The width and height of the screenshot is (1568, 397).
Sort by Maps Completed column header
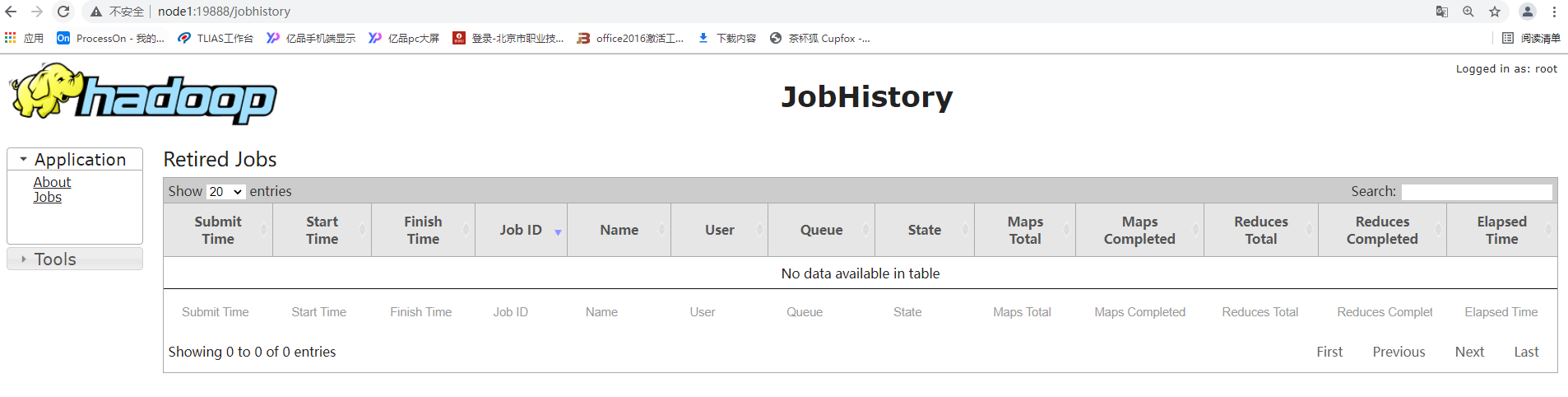coord(1139,230)
